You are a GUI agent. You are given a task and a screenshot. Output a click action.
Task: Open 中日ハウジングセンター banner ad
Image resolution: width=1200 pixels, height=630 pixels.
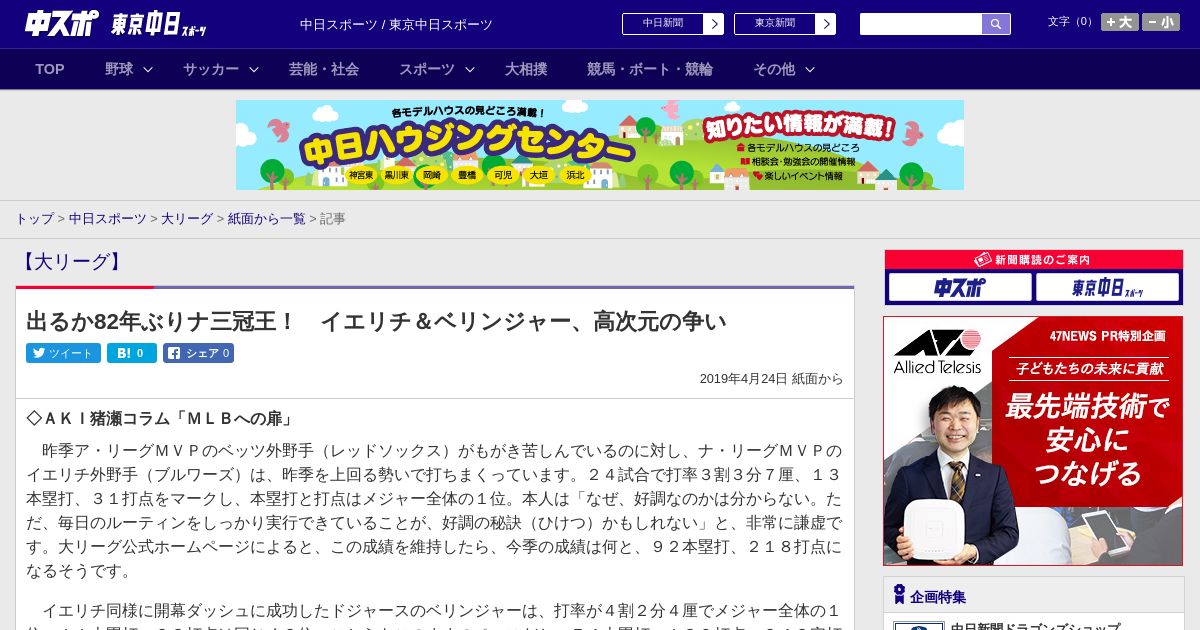pyautogui.click(x=600, y=145)
